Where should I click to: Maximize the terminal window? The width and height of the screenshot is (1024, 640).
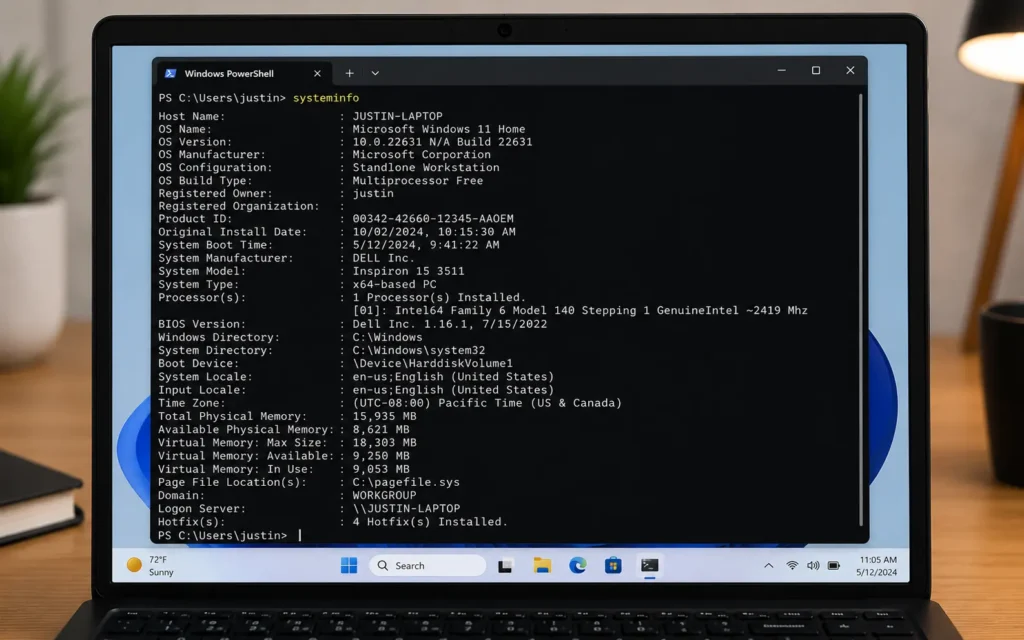coord(816,71)
